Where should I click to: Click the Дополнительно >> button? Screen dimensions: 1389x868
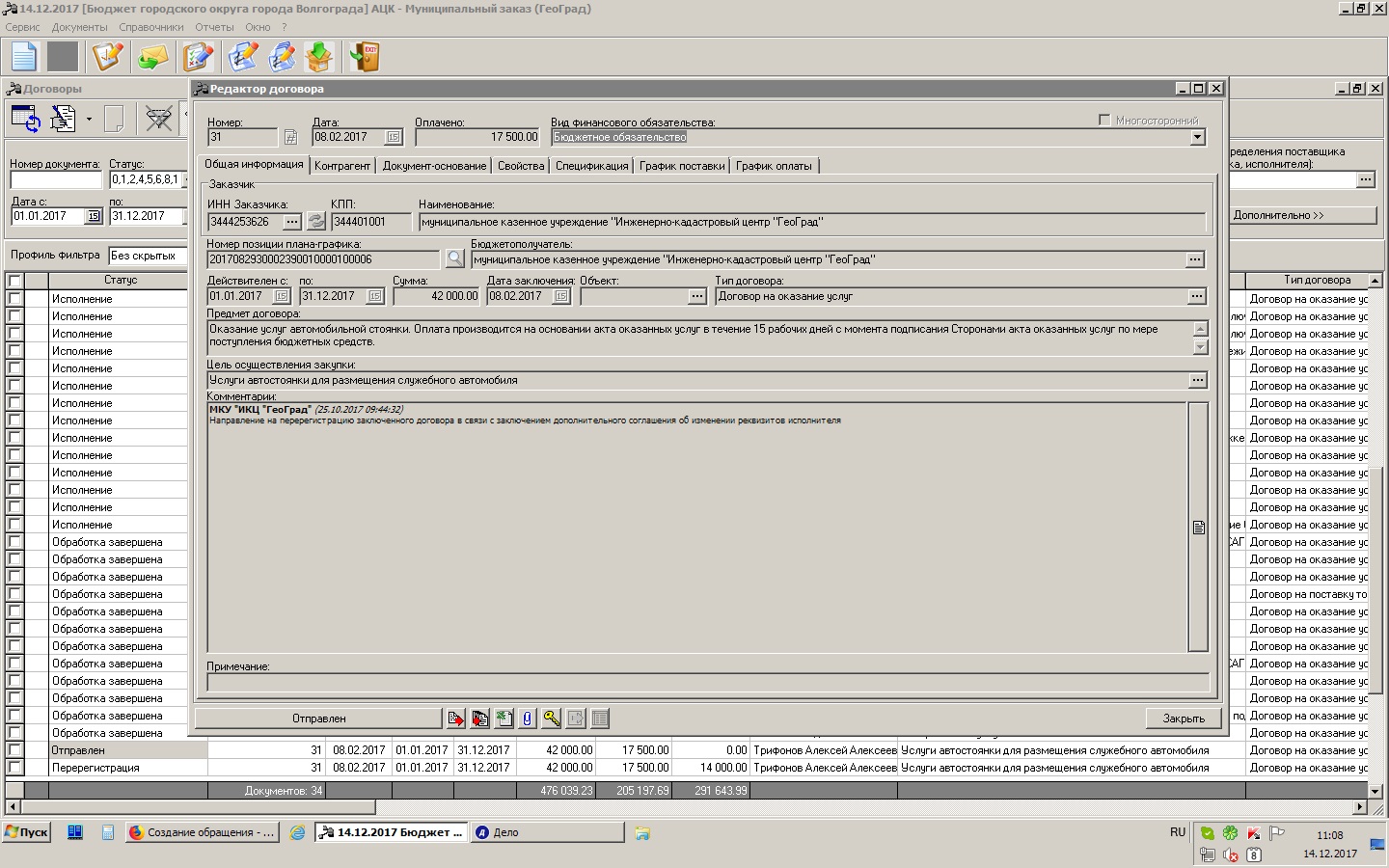1302,215
